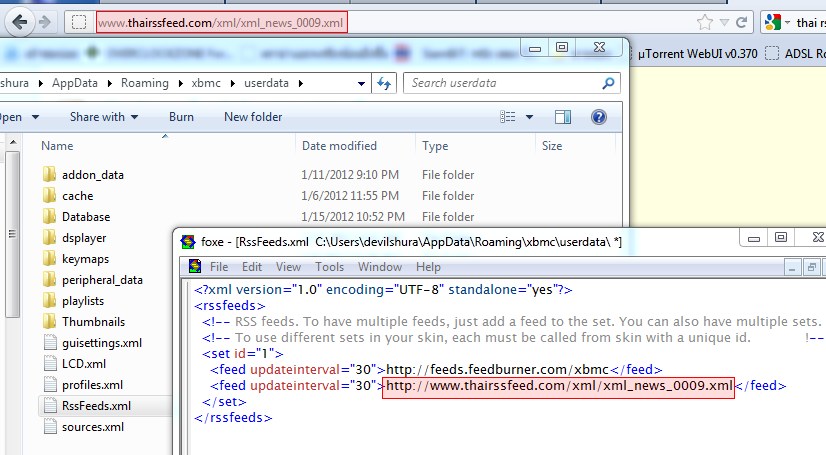Toggle the preview pane icon in Explorer
The image size is (826, 455).
[563, 117]
